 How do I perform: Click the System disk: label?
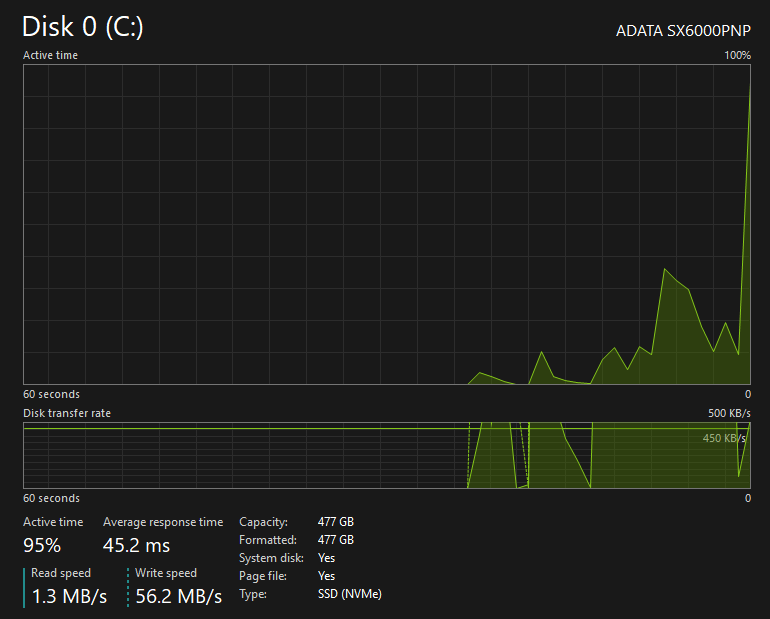271,558
